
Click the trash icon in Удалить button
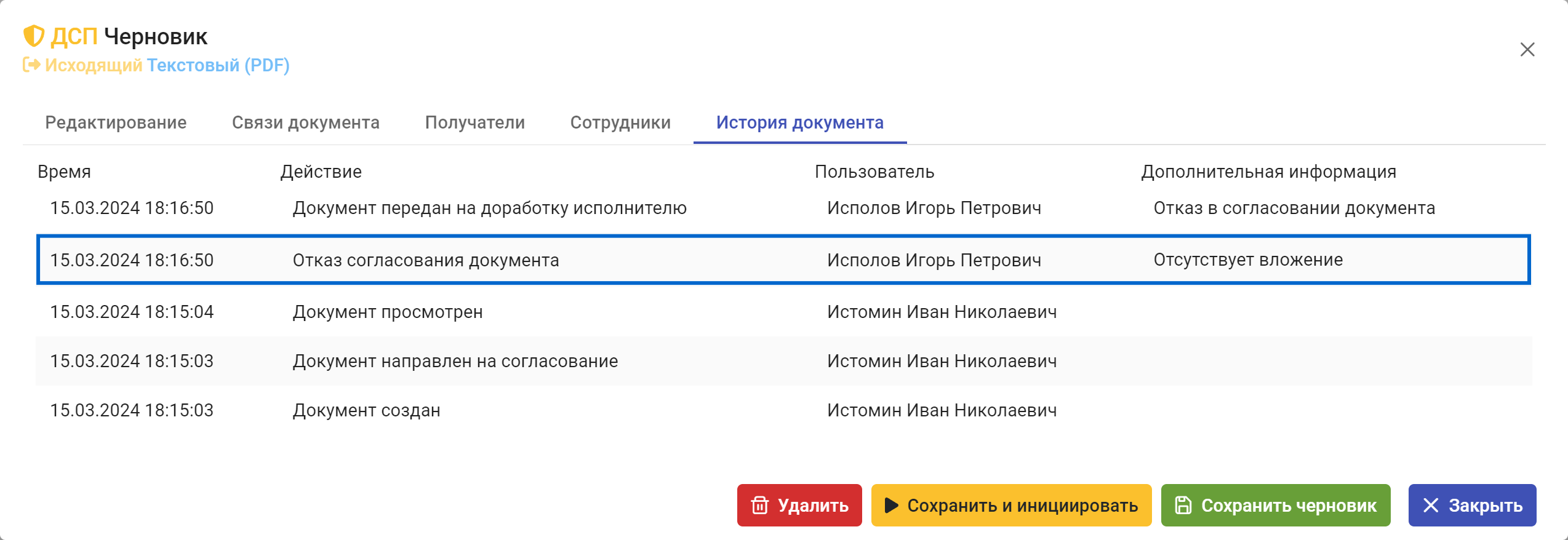(760, 506)
